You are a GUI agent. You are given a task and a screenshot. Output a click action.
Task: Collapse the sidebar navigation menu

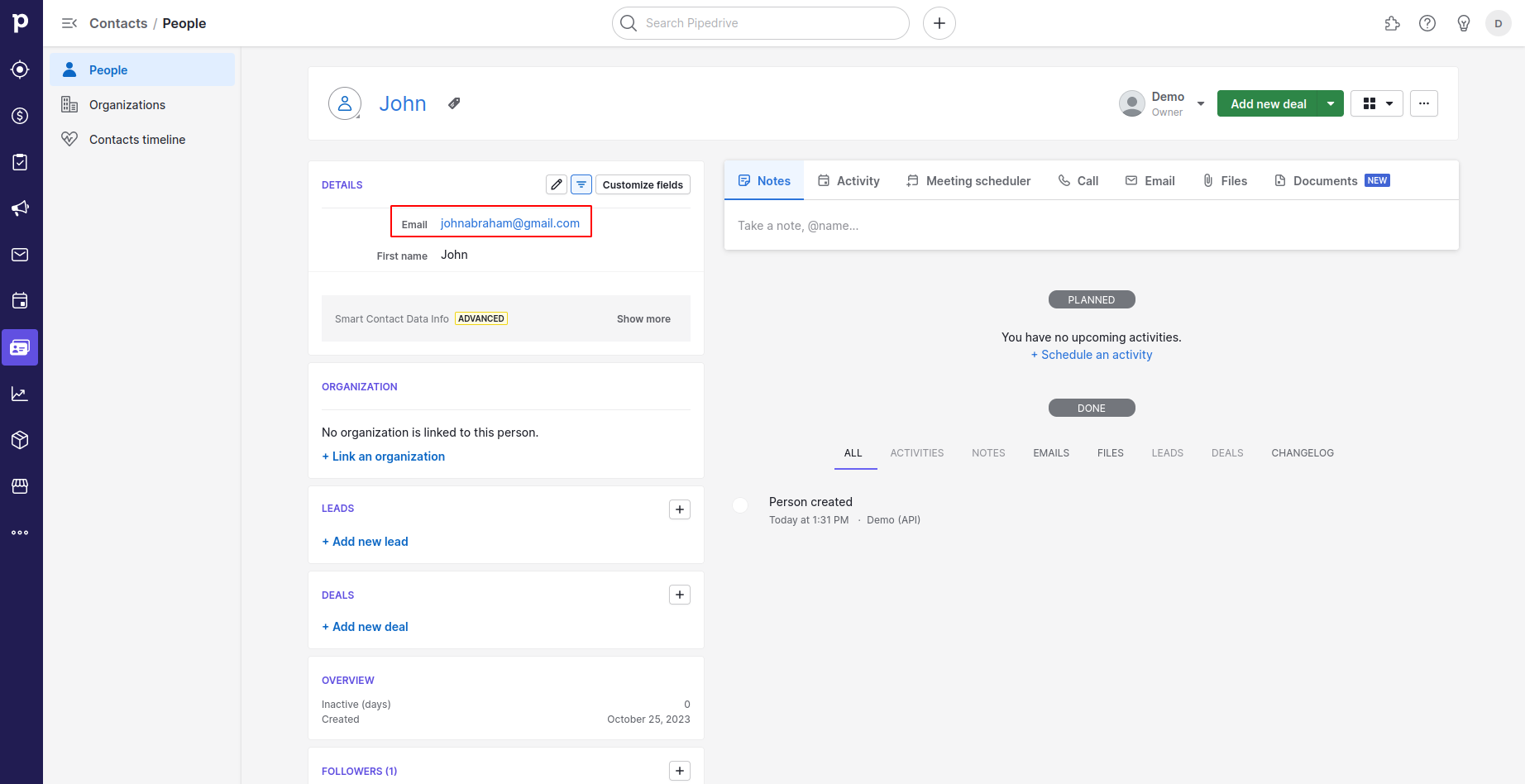[69, 23]
